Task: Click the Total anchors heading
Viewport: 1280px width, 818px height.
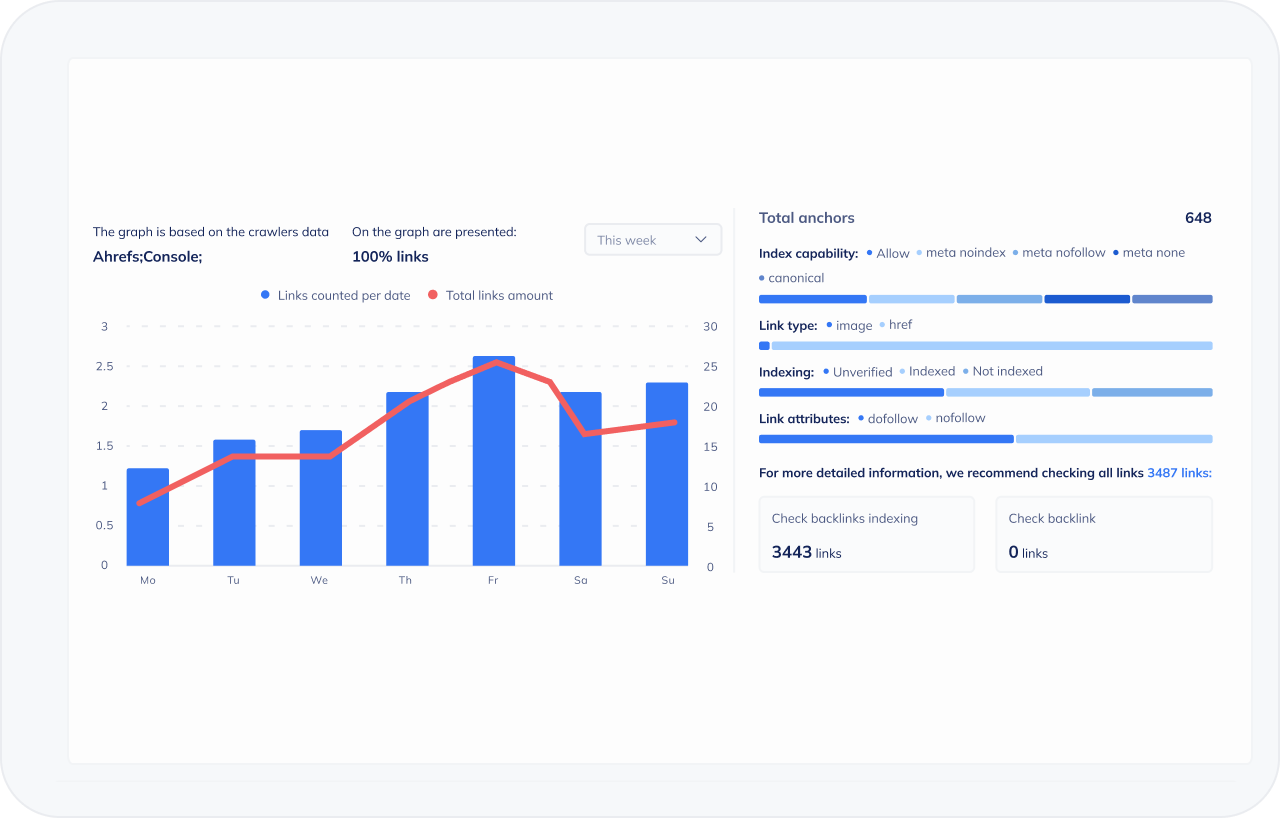Action: [x=807, y=218]
